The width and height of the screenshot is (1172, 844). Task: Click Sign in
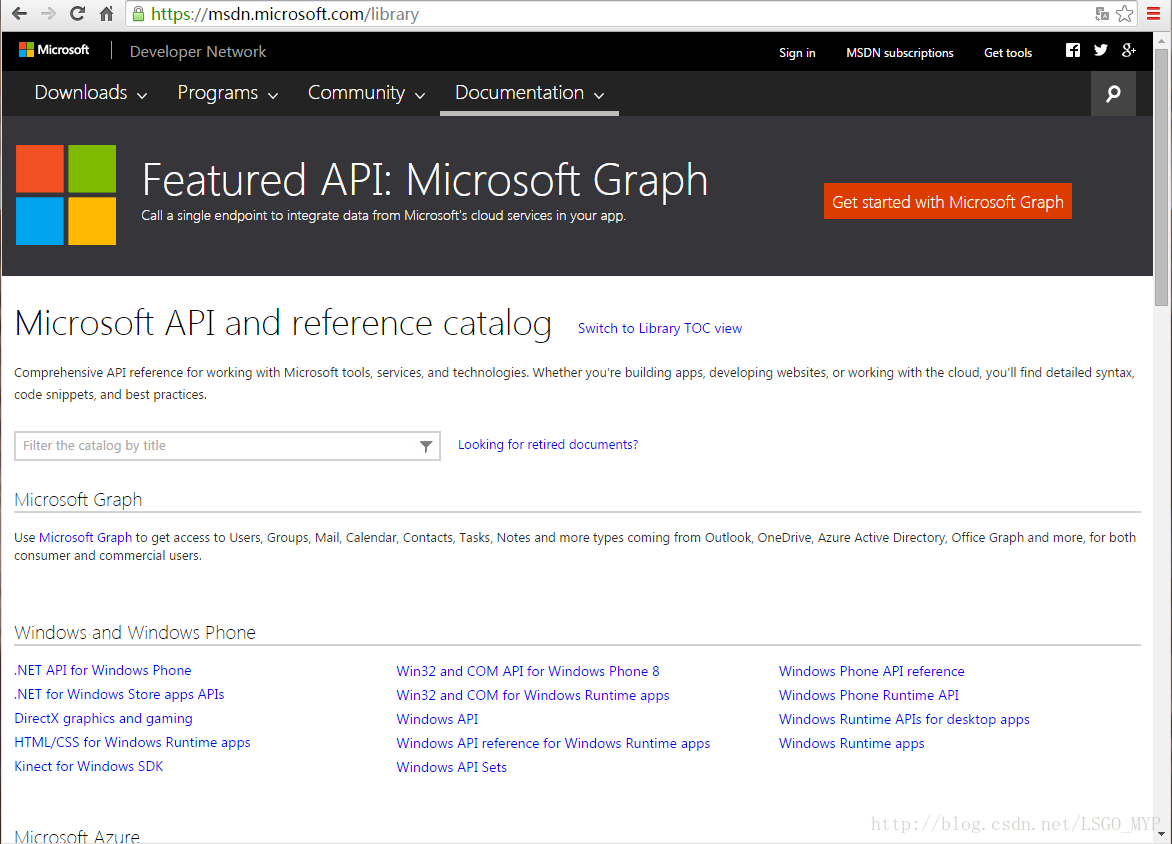click(x=797, y=53)
